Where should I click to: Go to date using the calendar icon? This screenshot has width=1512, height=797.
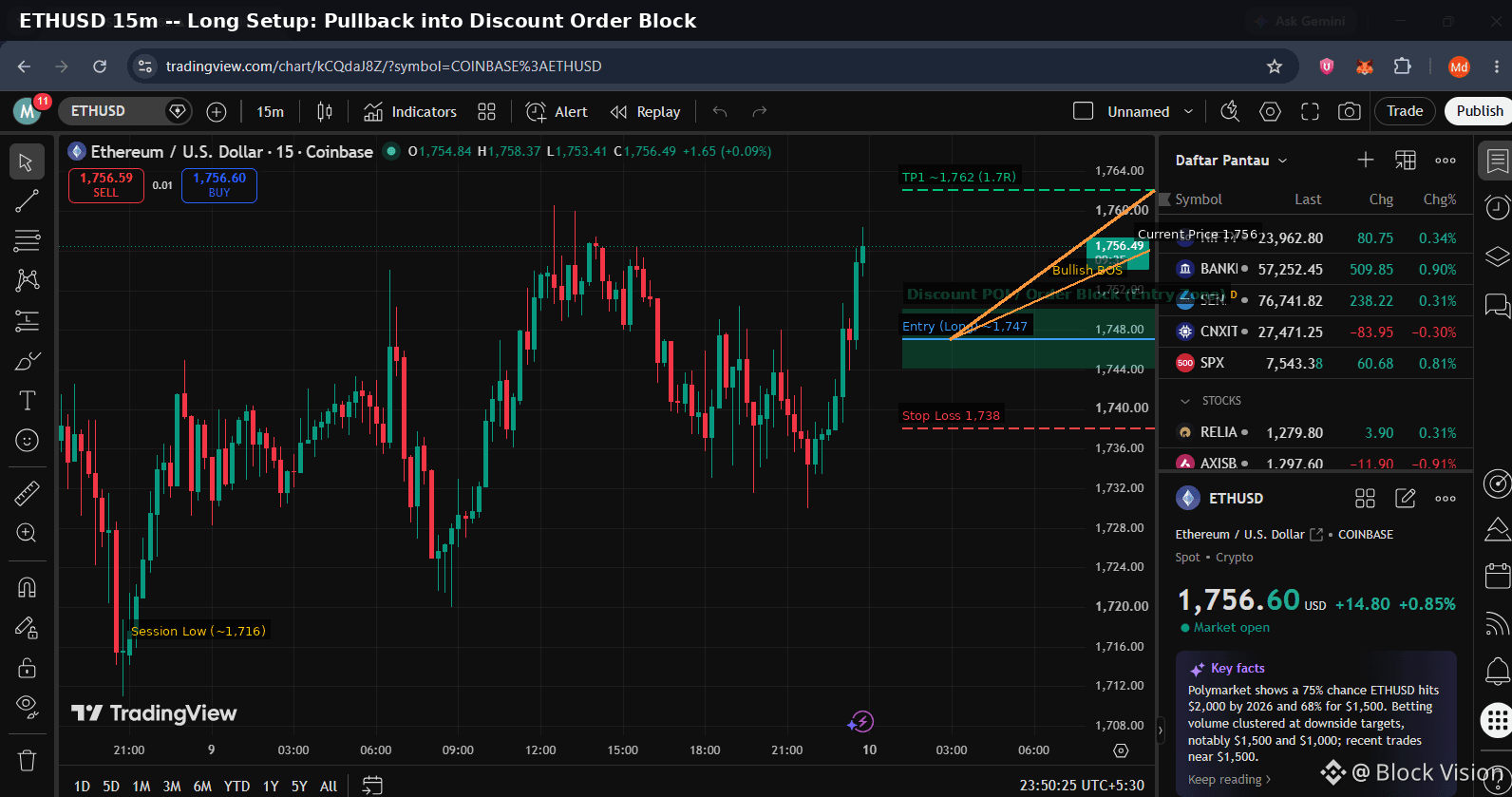click(372, 786)
